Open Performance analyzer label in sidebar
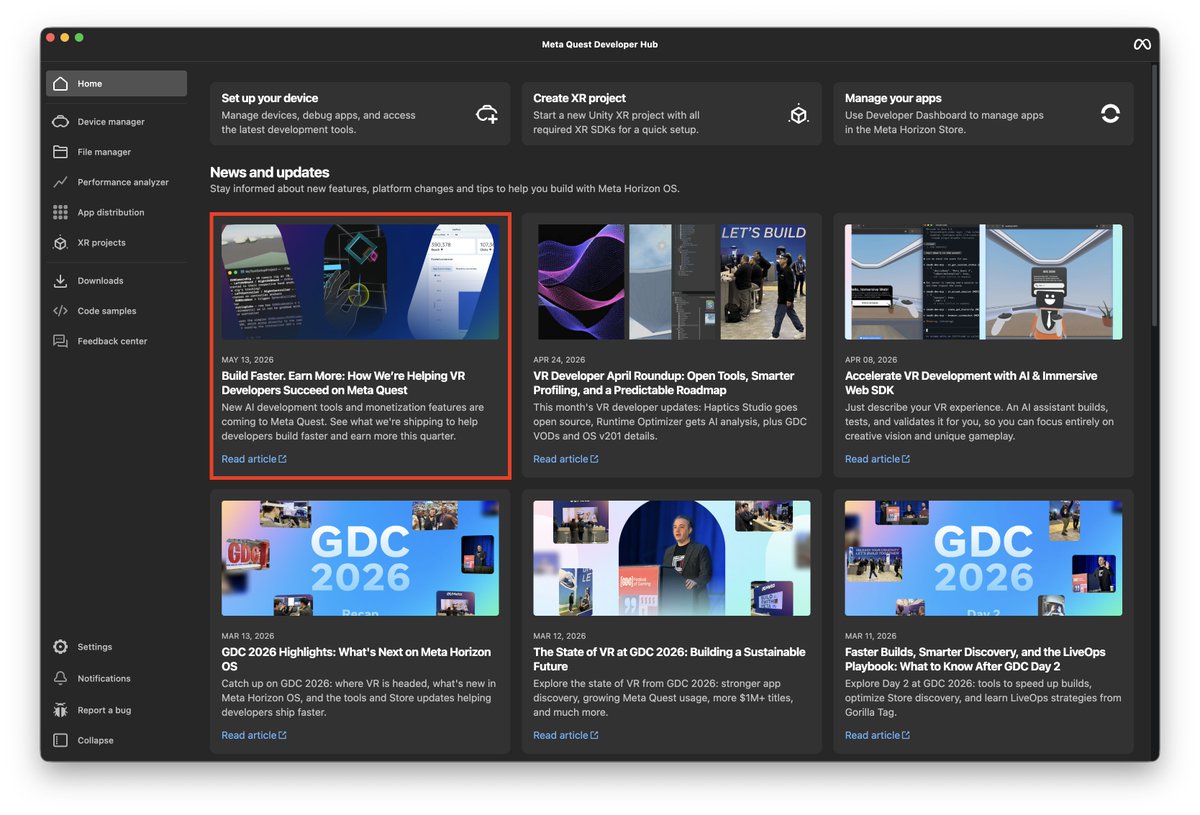Screen dimensions: 1200x815 pyautogui.click(x=123, y=182)
